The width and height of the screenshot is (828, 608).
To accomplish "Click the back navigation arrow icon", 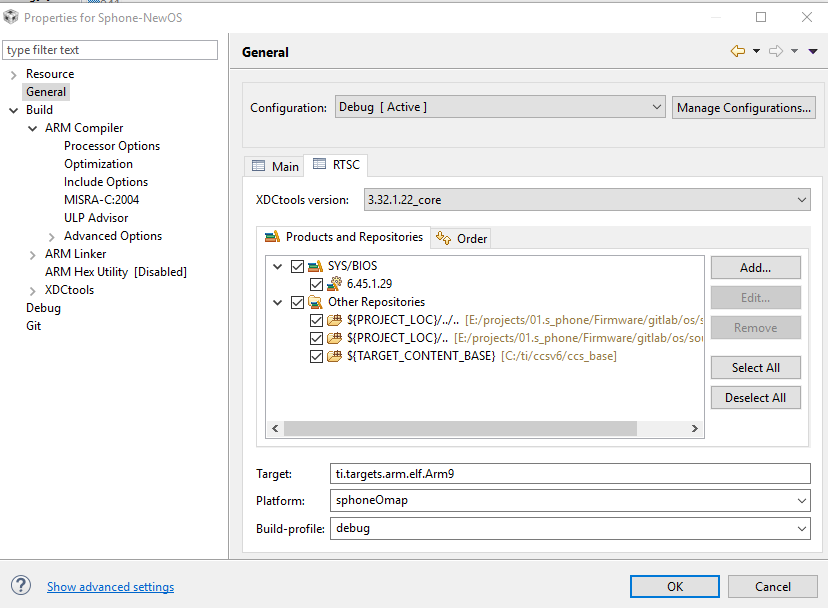I will tap(738, 51).
